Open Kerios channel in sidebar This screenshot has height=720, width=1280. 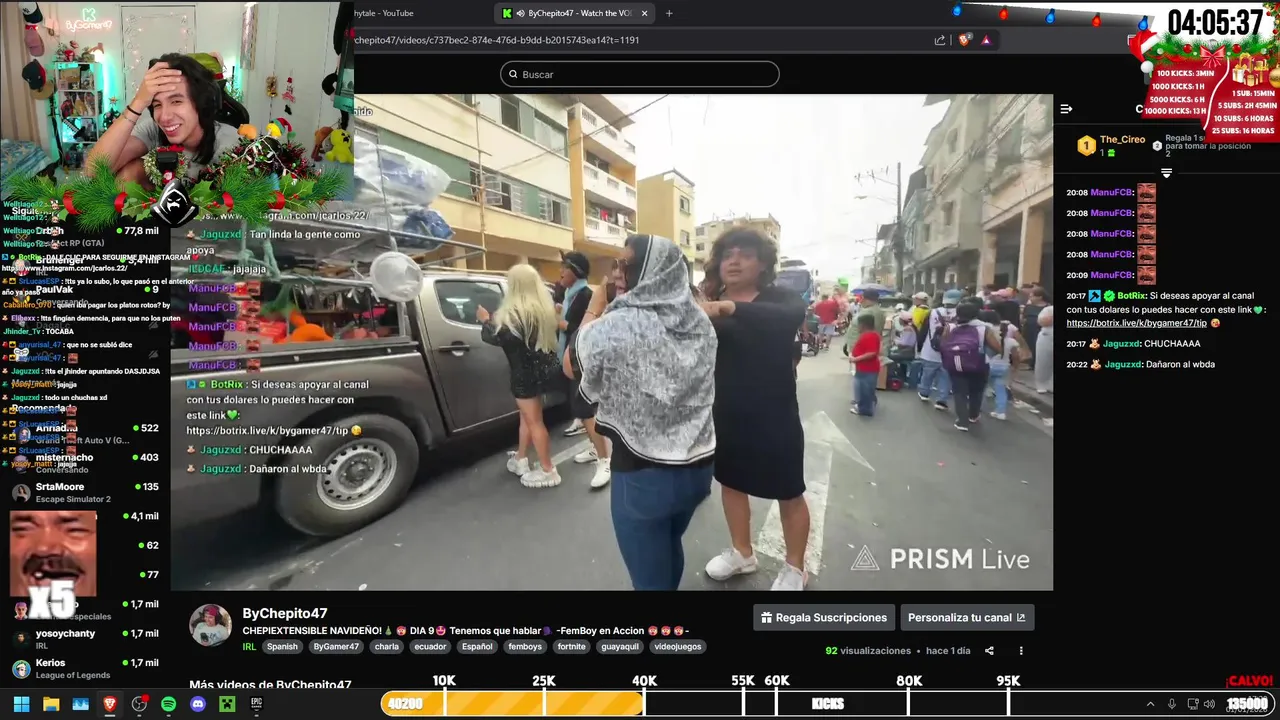(x=85, y=668)
